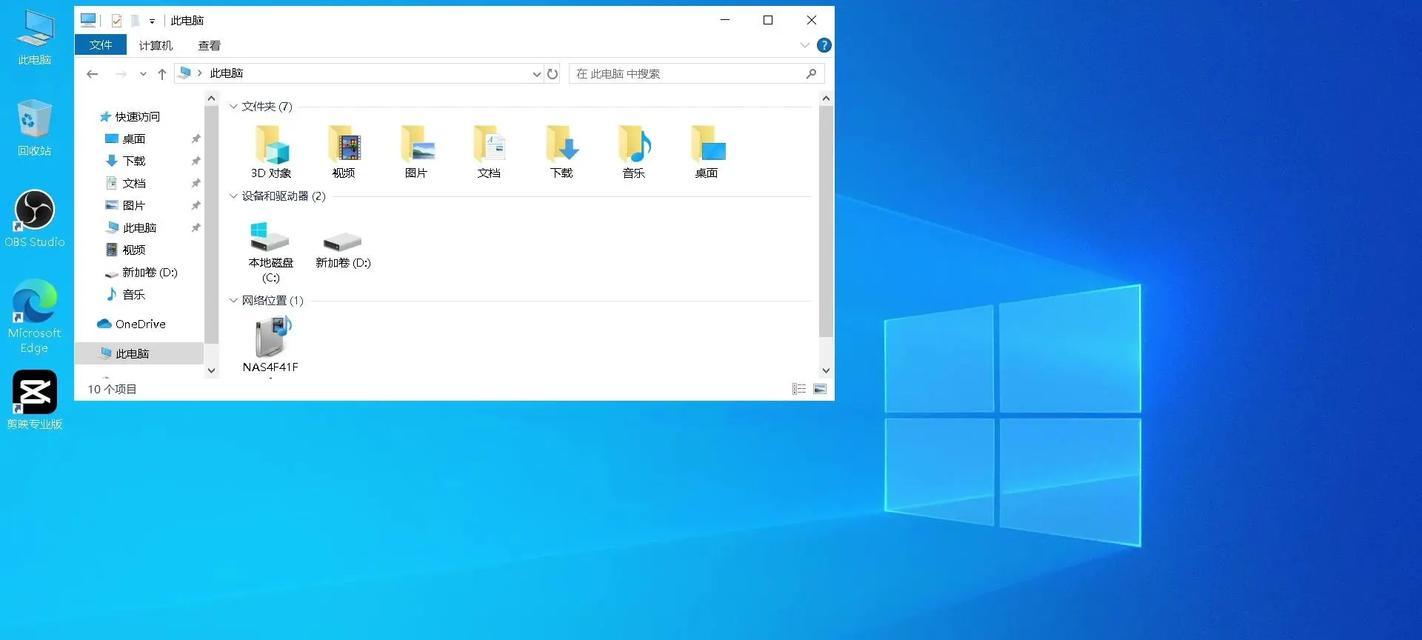1422x640 pixels.
Task: Switch to large icons view in status bar
Action: [820, 389]
